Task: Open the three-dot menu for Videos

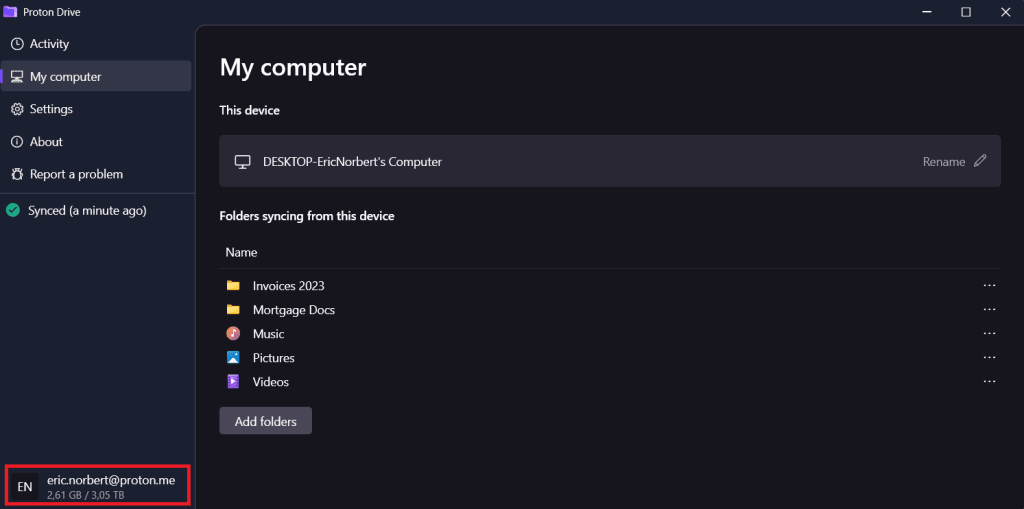Action: (989, 382)
